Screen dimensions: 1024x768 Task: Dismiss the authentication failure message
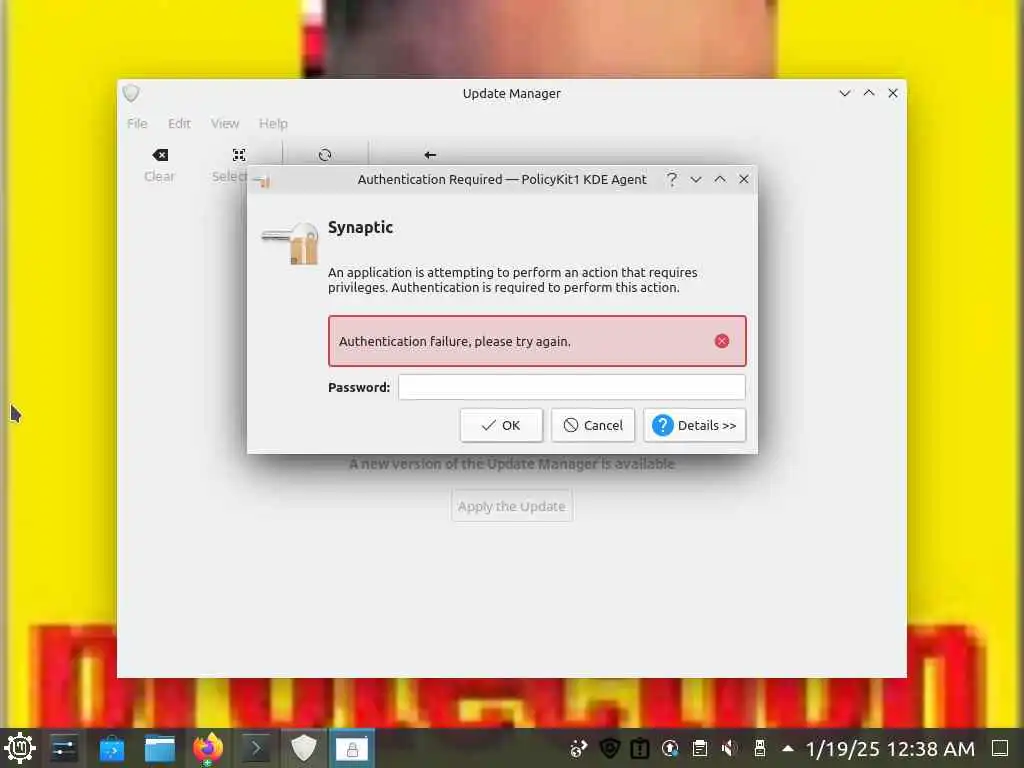(722, 341)
